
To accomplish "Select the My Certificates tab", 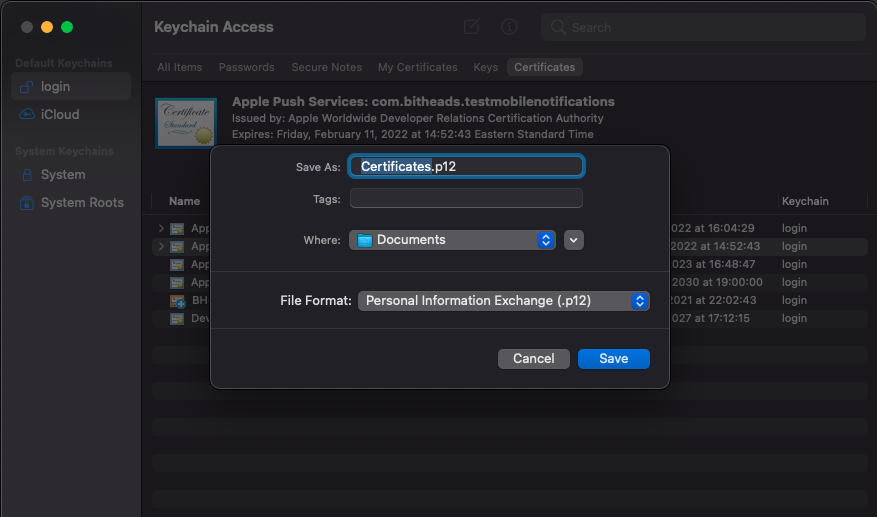I will point(418,67).
